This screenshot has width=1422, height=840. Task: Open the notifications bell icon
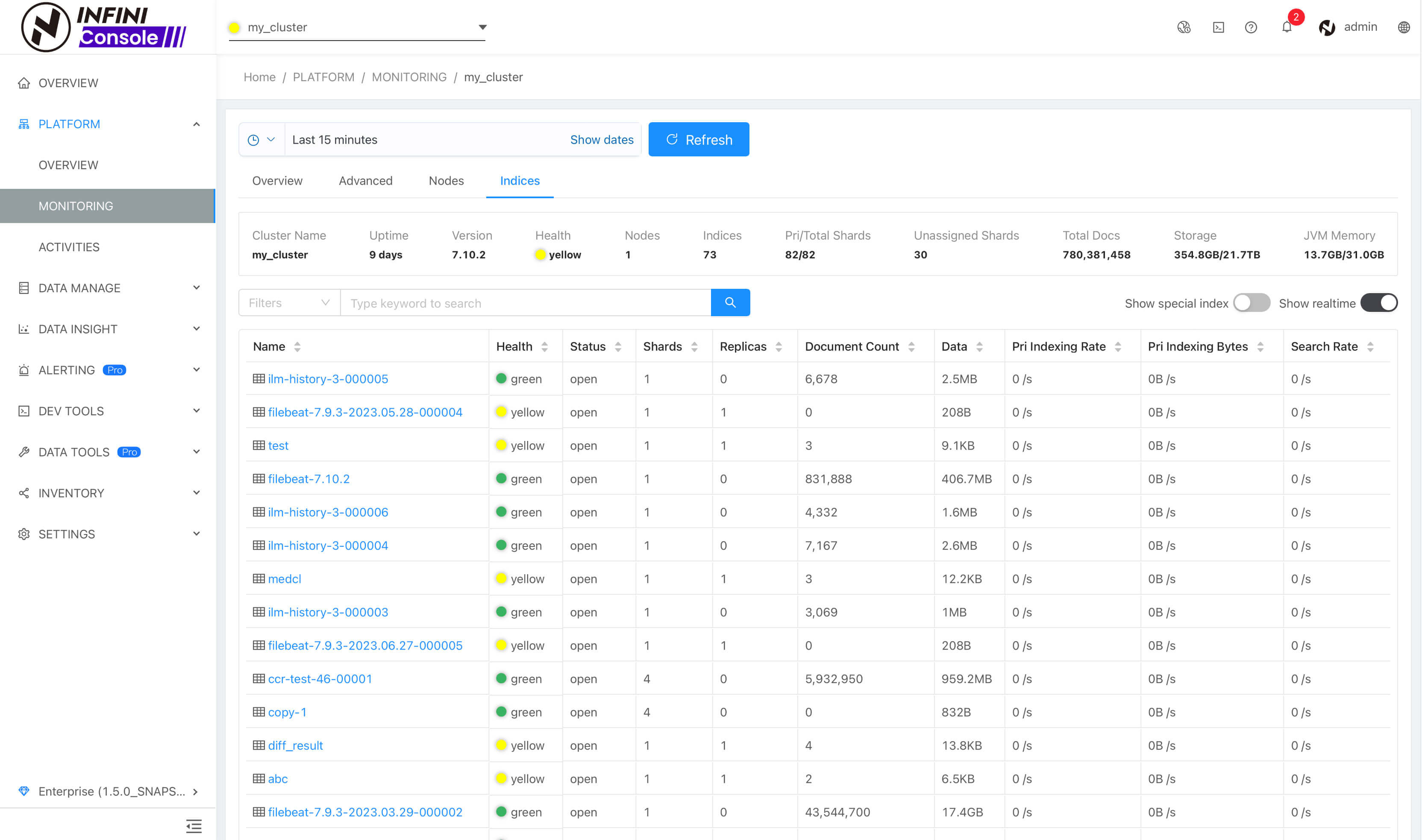(1287, 27)
